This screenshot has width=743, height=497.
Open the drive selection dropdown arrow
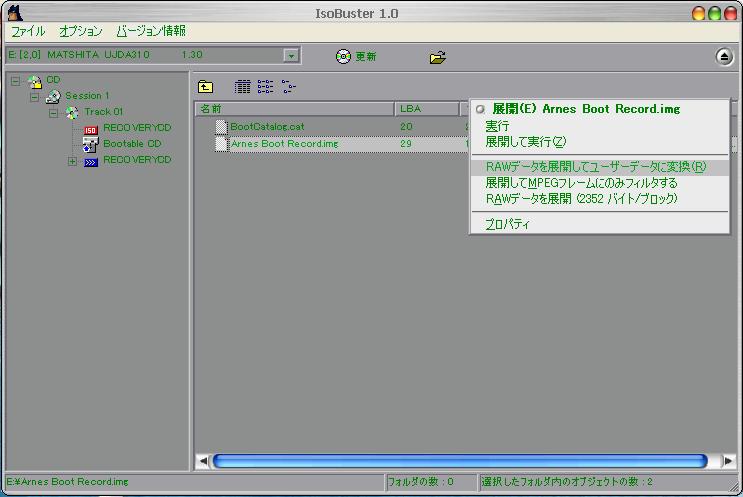[291, 56]
